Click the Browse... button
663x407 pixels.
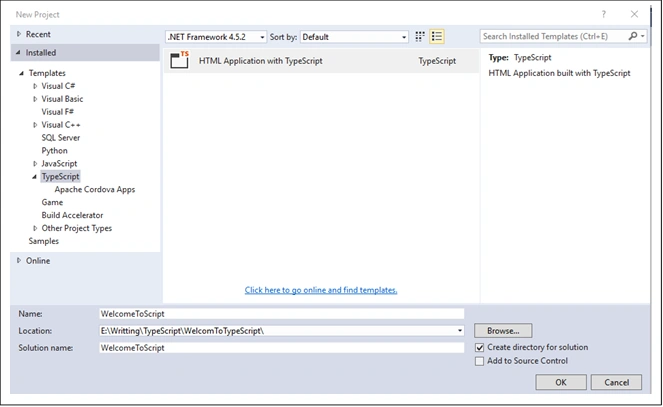point(503,331)
